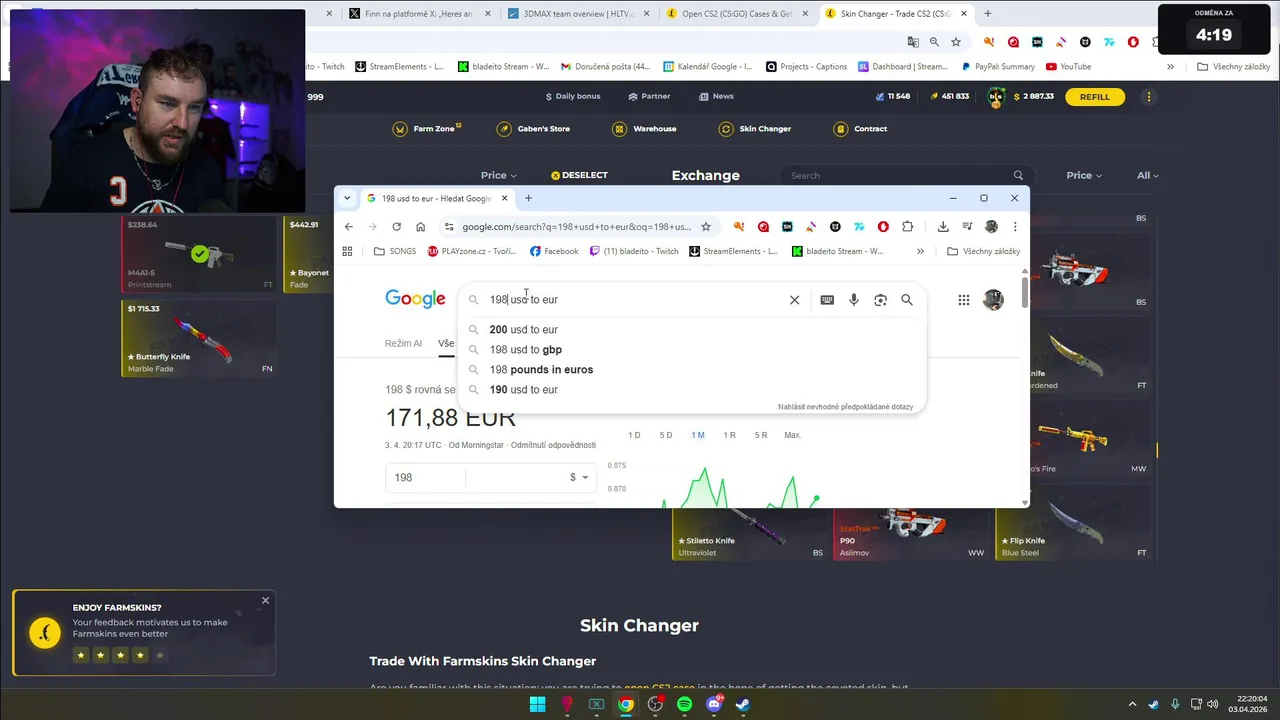View site information for google.com

click(x=449, y=227)
